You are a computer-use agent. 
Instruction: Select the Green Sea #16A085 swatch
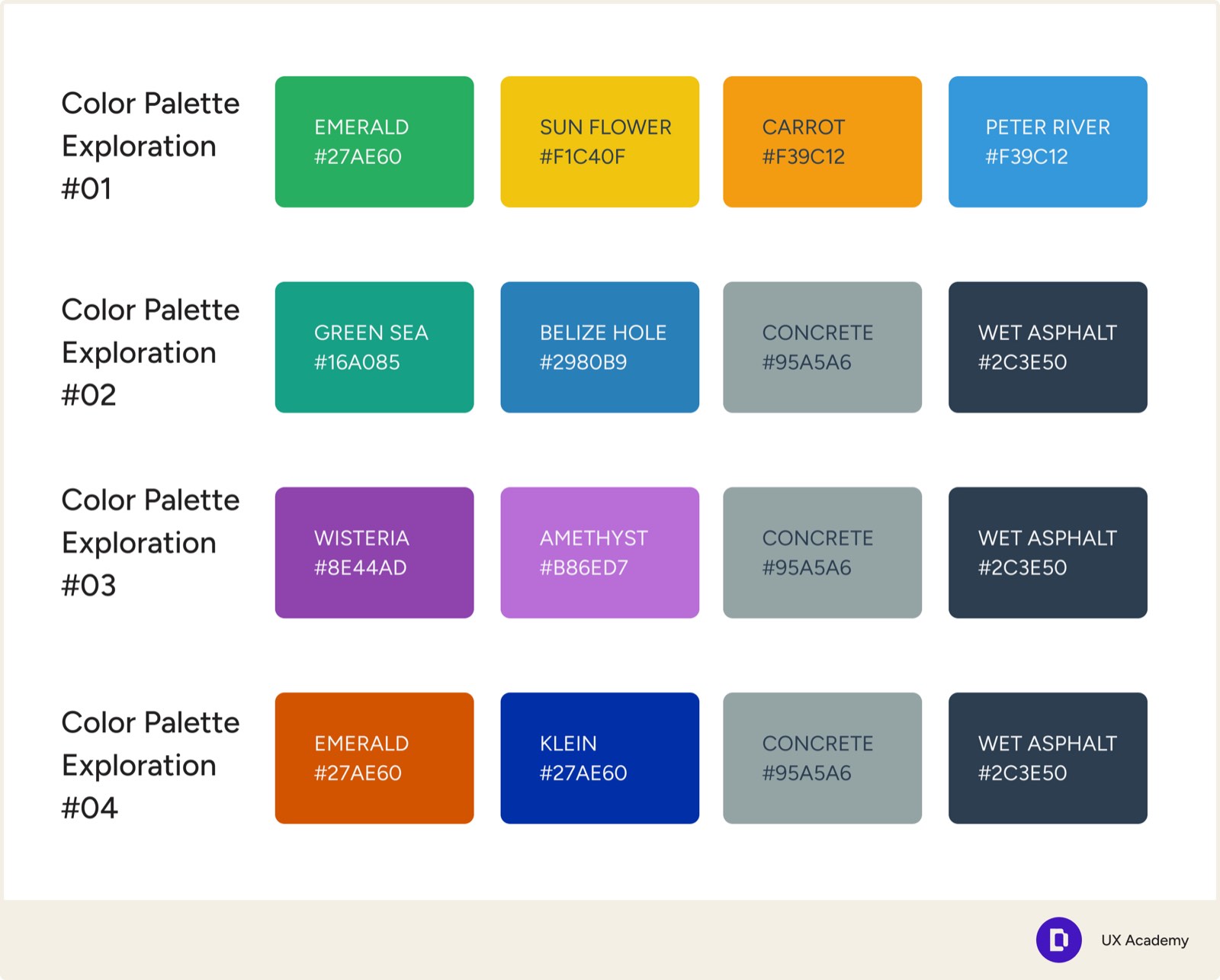374,347
